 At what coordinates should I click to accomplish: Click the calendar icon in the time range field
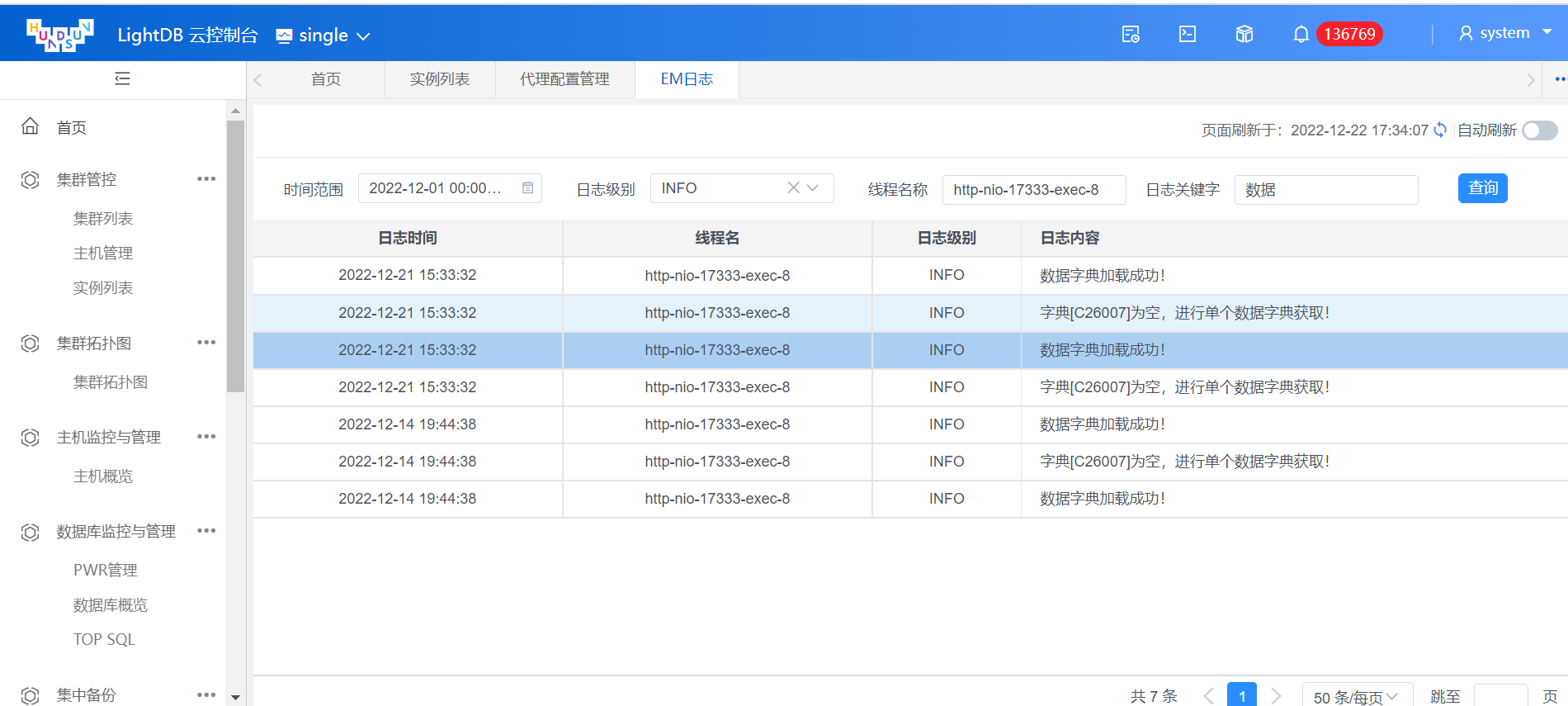[527, 187]
